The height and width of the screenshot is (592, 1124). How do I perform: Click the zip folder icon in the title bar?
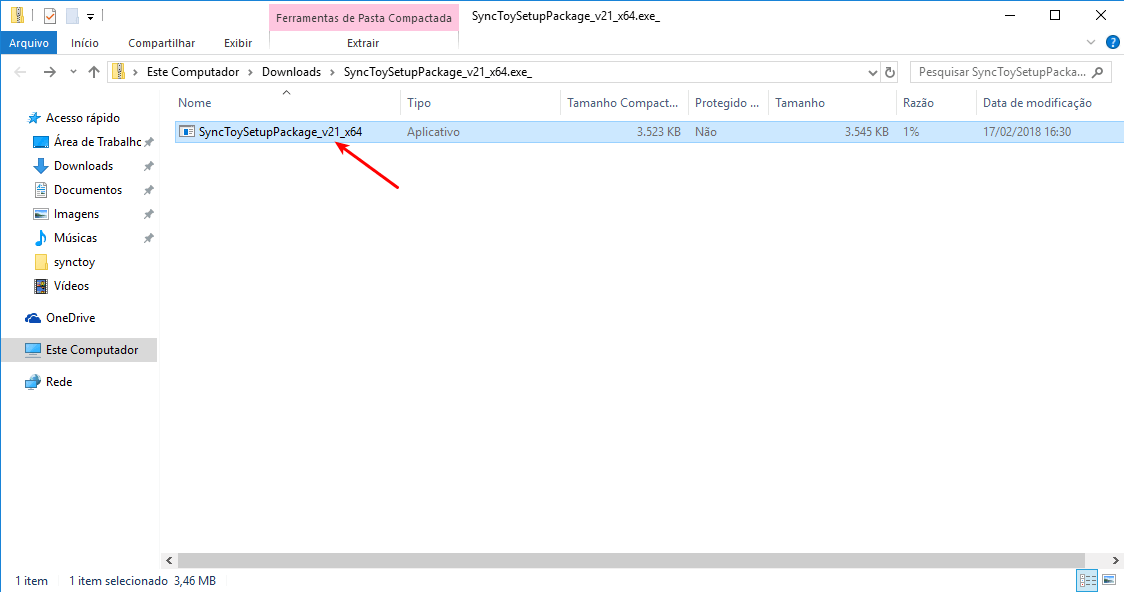tap(17, 15)
